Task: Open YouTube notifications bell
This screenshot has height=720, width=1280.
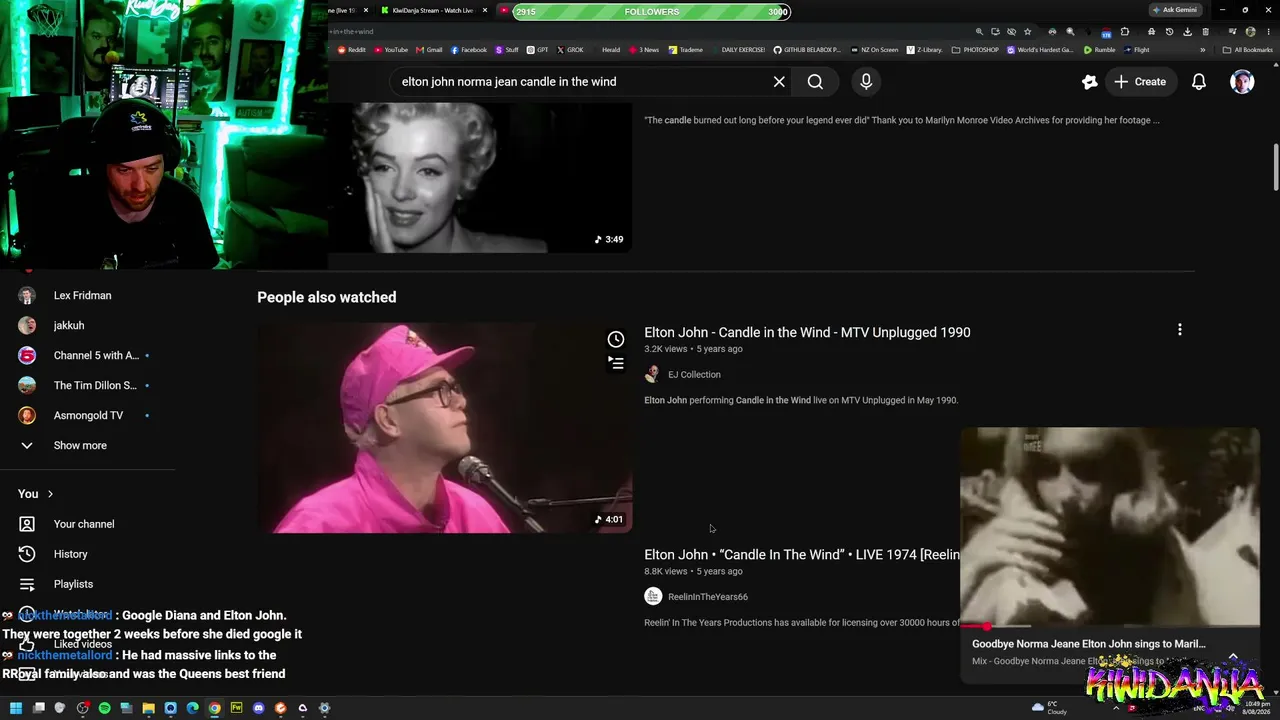Action: (x=1198, y=82)
